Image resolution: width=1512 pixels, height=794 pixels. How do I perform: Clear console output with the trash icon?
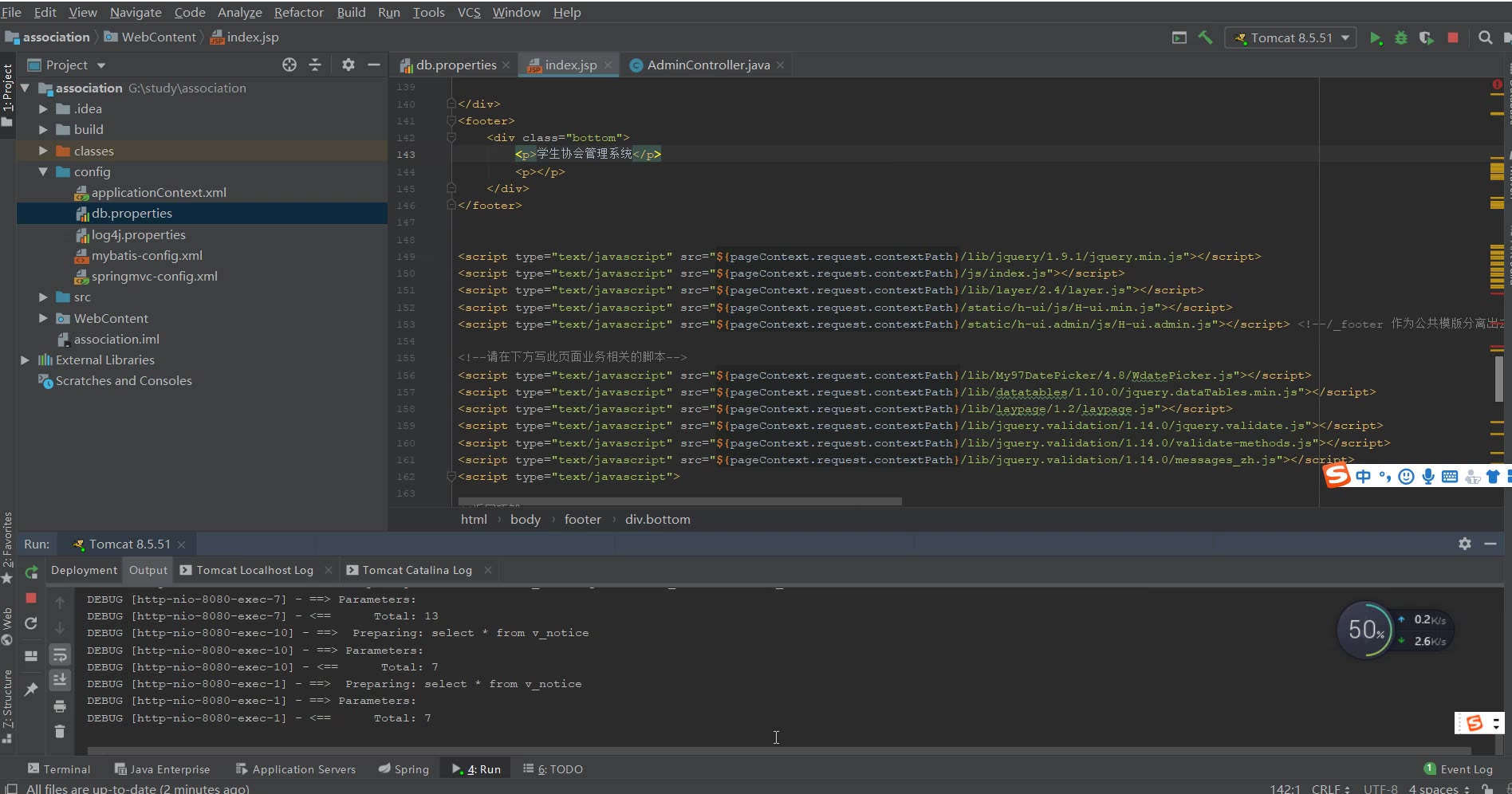point(60,731)
